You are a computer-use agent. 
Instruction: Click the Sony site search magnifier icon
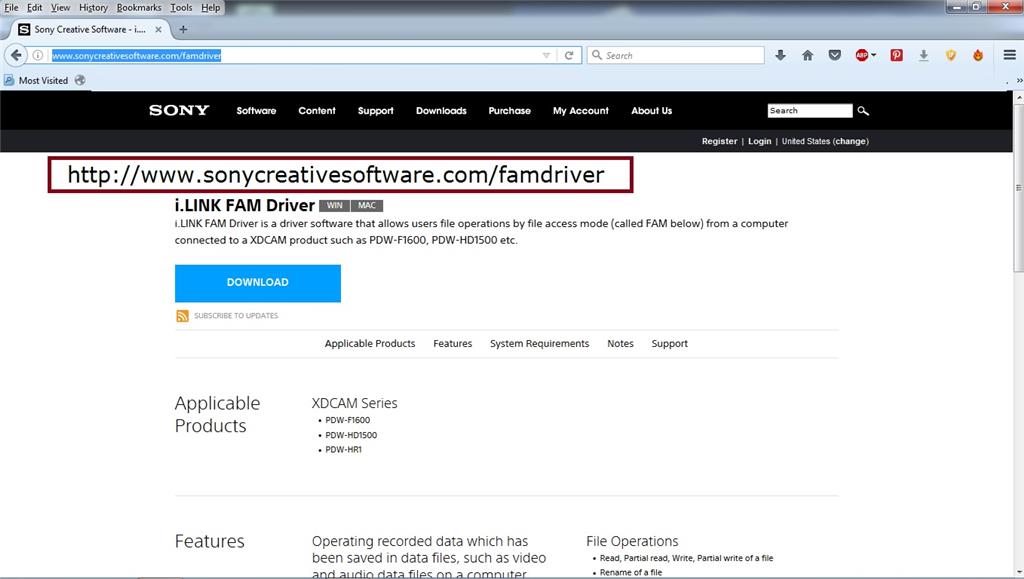pos(863,111)
